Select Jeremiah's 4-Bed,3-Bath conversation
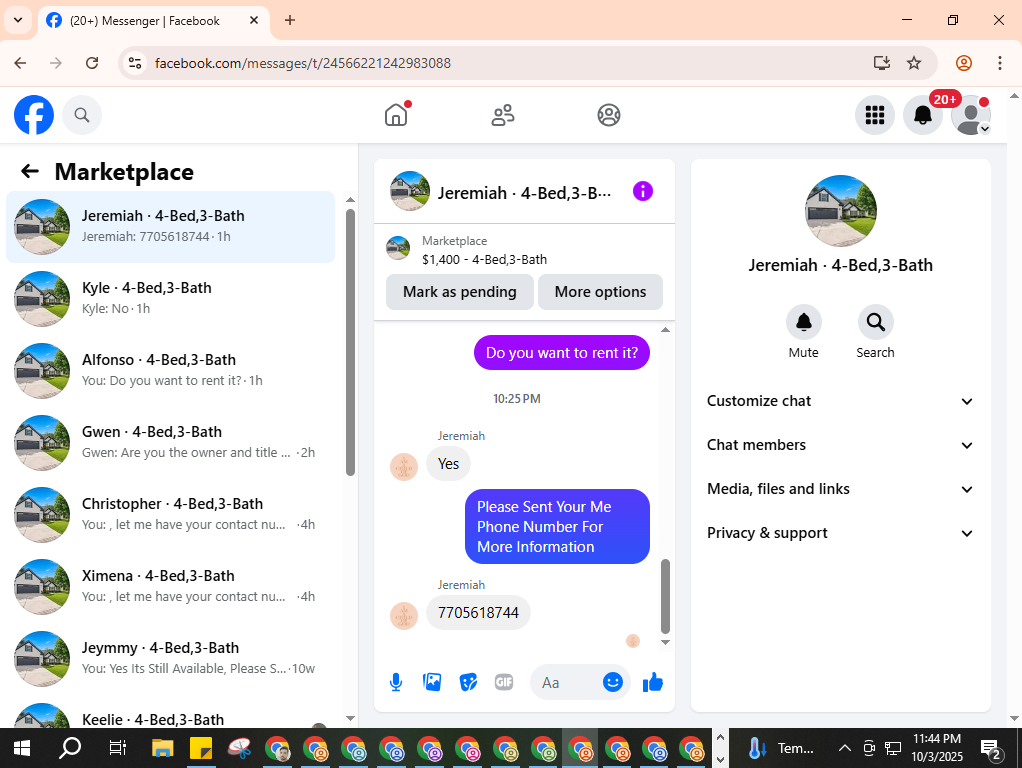1022x768 pixels. (x=171, y=227)
